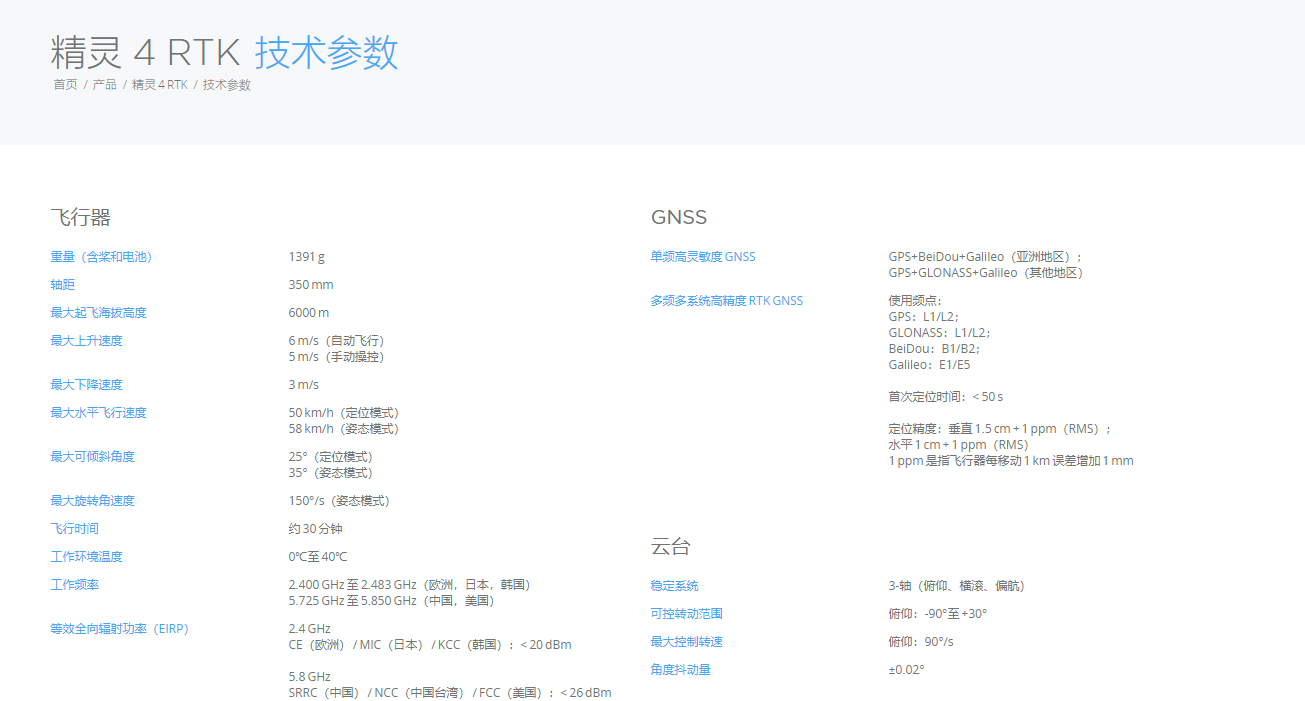Click the Galileo：E1/E5 line
The height and width of the screenshot is (701, 1305).
(x=930, y=365)
